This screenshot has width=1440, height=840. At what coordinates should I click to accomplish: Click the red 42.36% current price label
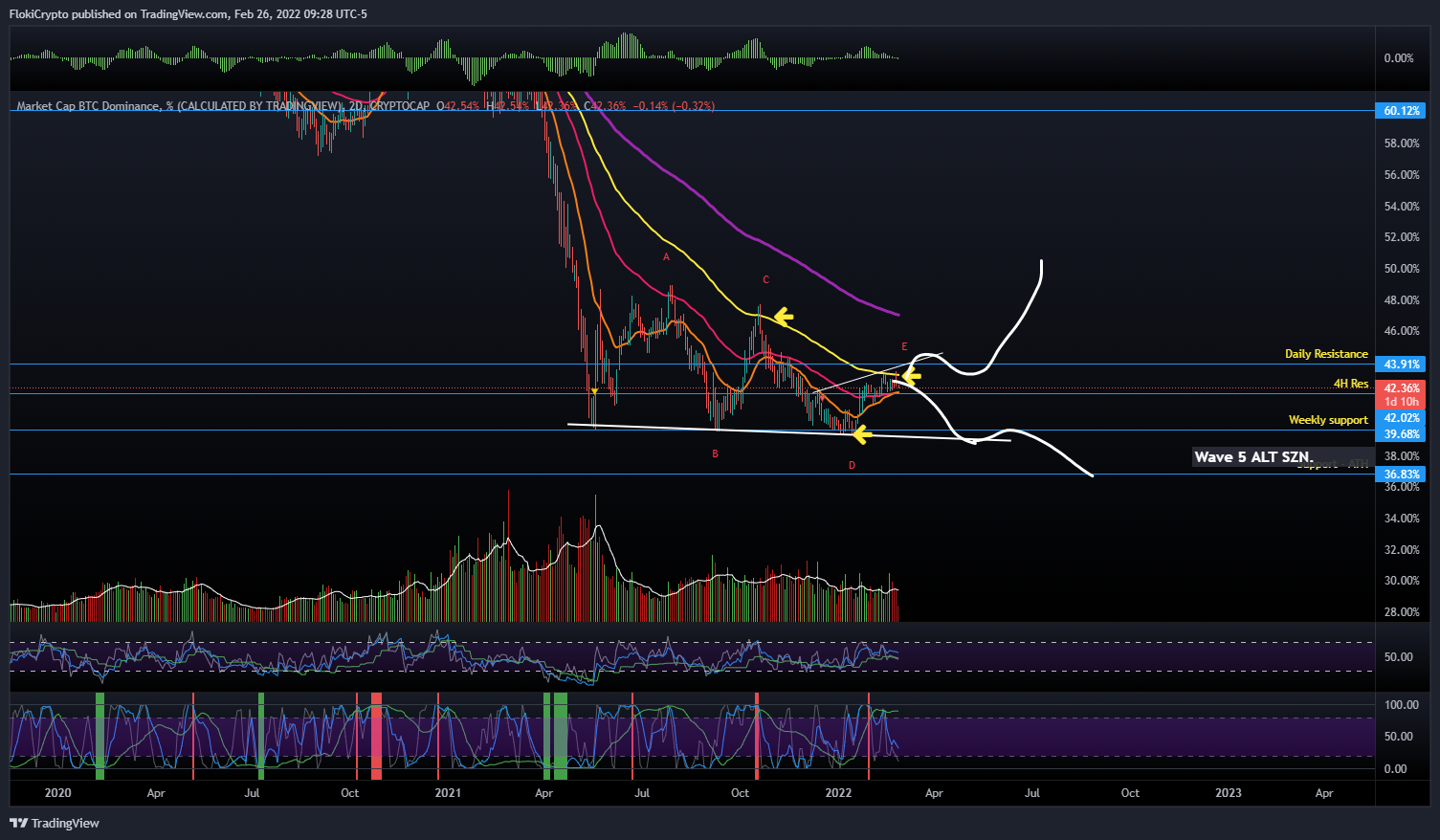pos(1402,388)
